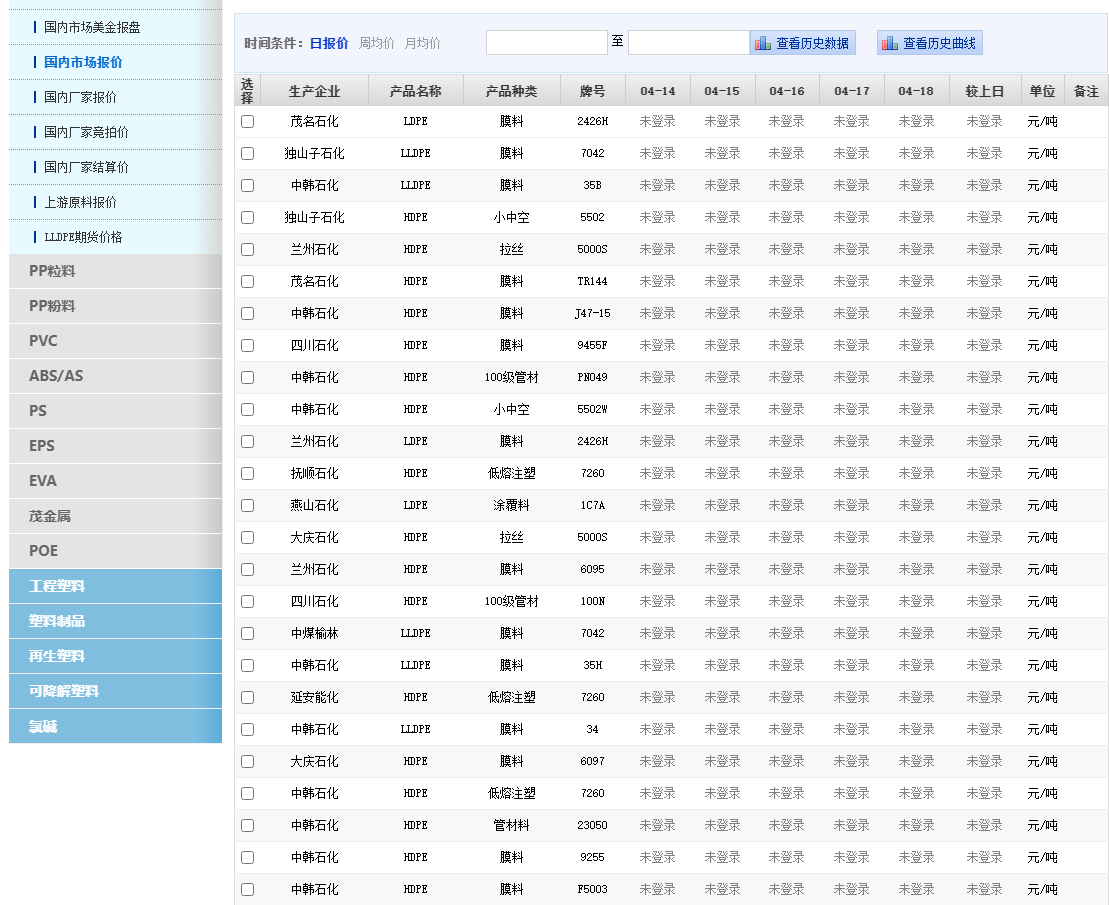Check the box for 茂名石化 LDPE 2426H
The width and height of the screenshot is (1109, 905).
(247, 121)
